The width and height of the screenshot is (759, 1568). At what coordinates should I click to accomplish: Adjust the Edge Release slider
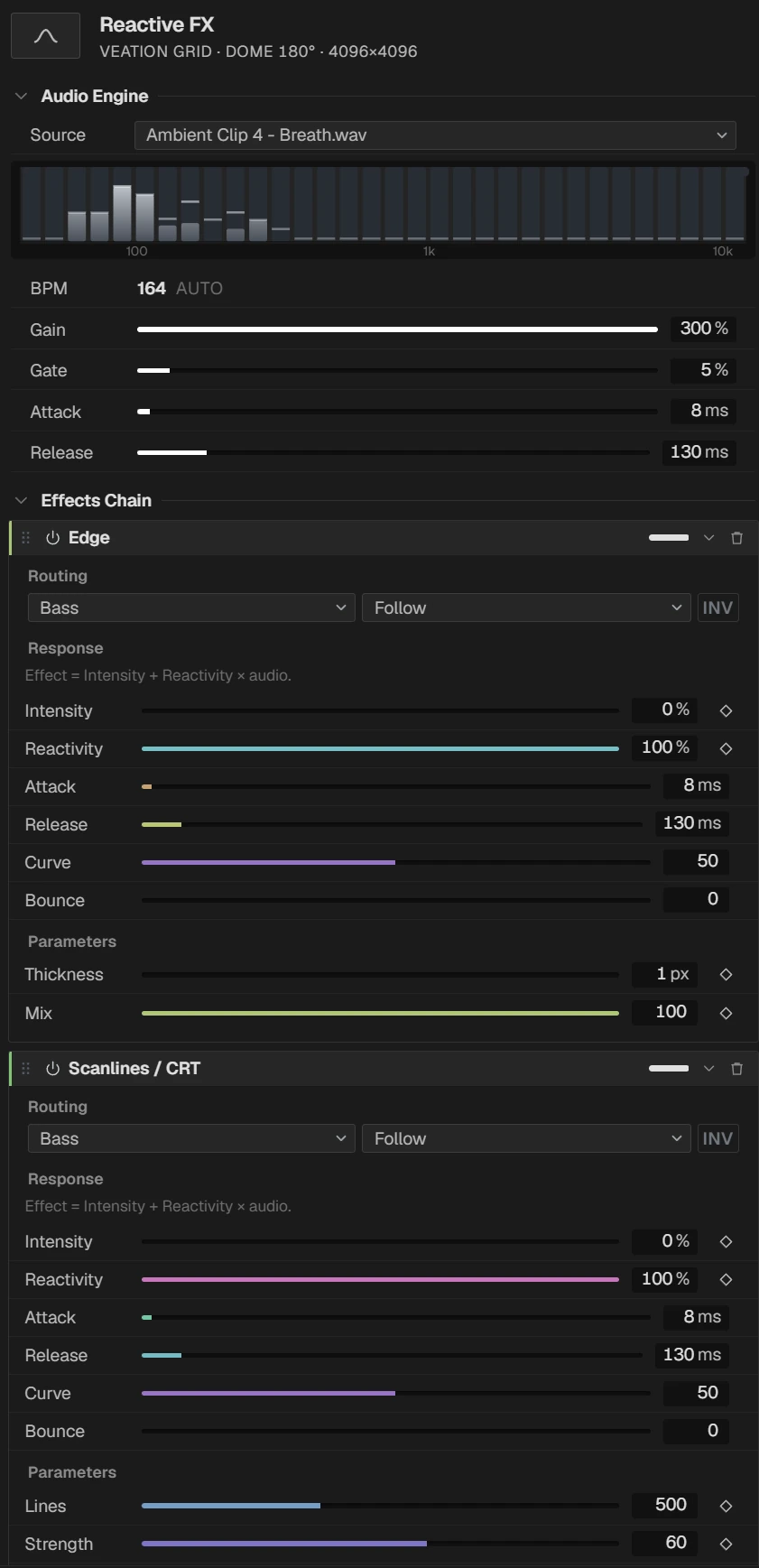tap(392, 824)
